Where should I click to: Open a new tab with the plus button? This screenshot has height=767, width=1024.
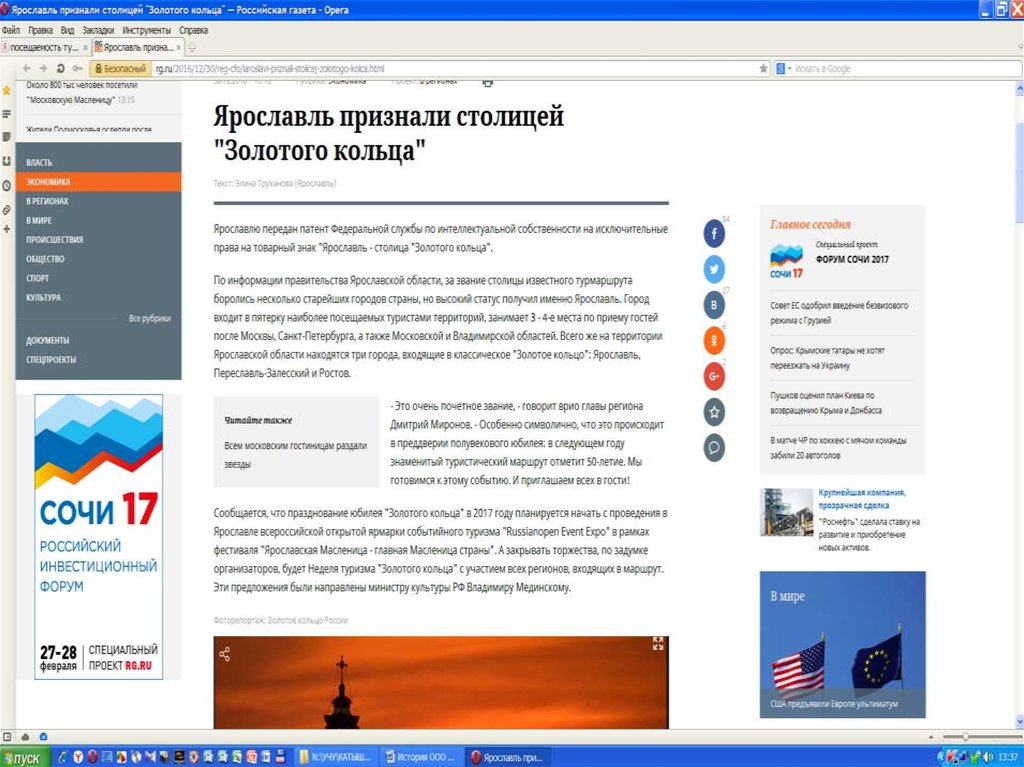(192, 47)
